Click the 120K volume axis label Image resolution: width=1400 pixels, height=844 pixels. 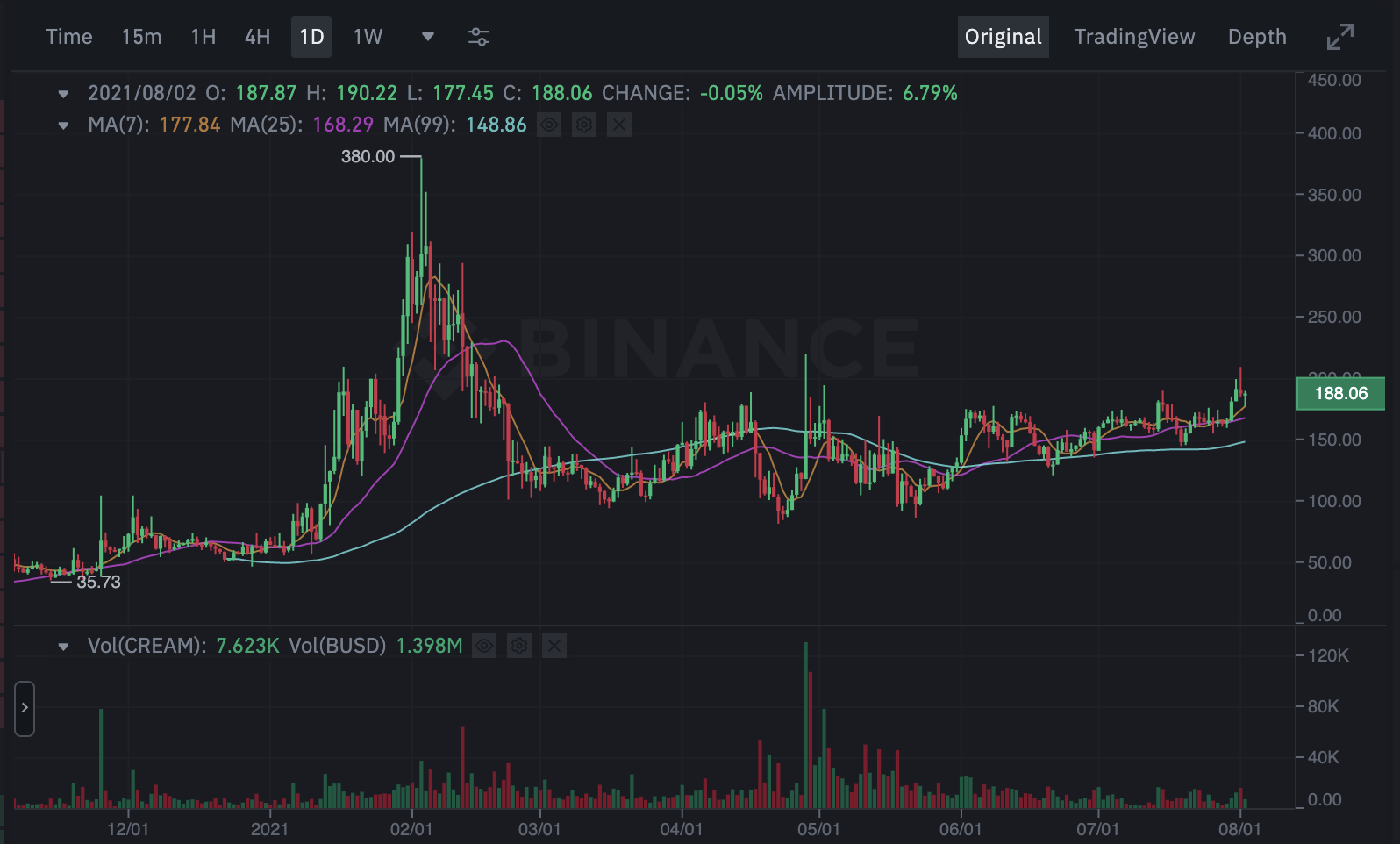click(x=1328, y=655)
